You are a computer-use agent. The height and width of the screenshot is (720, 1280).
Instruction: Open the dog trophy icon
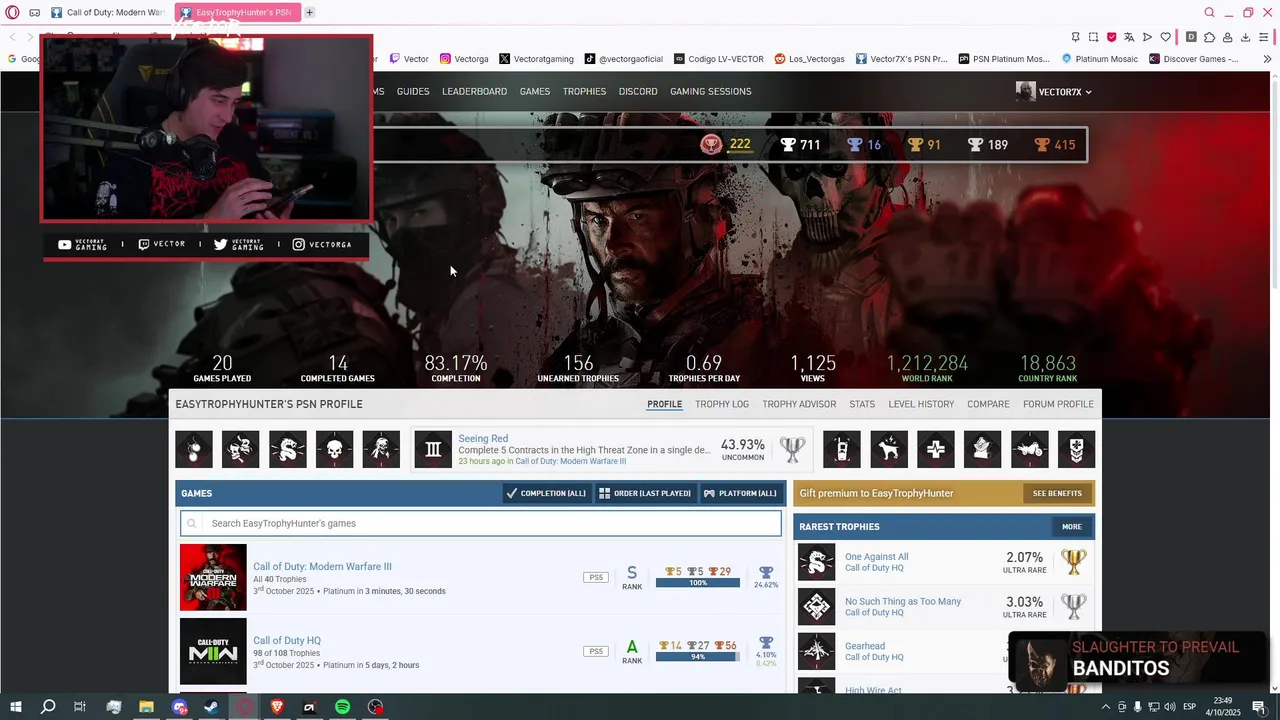click(x=889, y=449)
